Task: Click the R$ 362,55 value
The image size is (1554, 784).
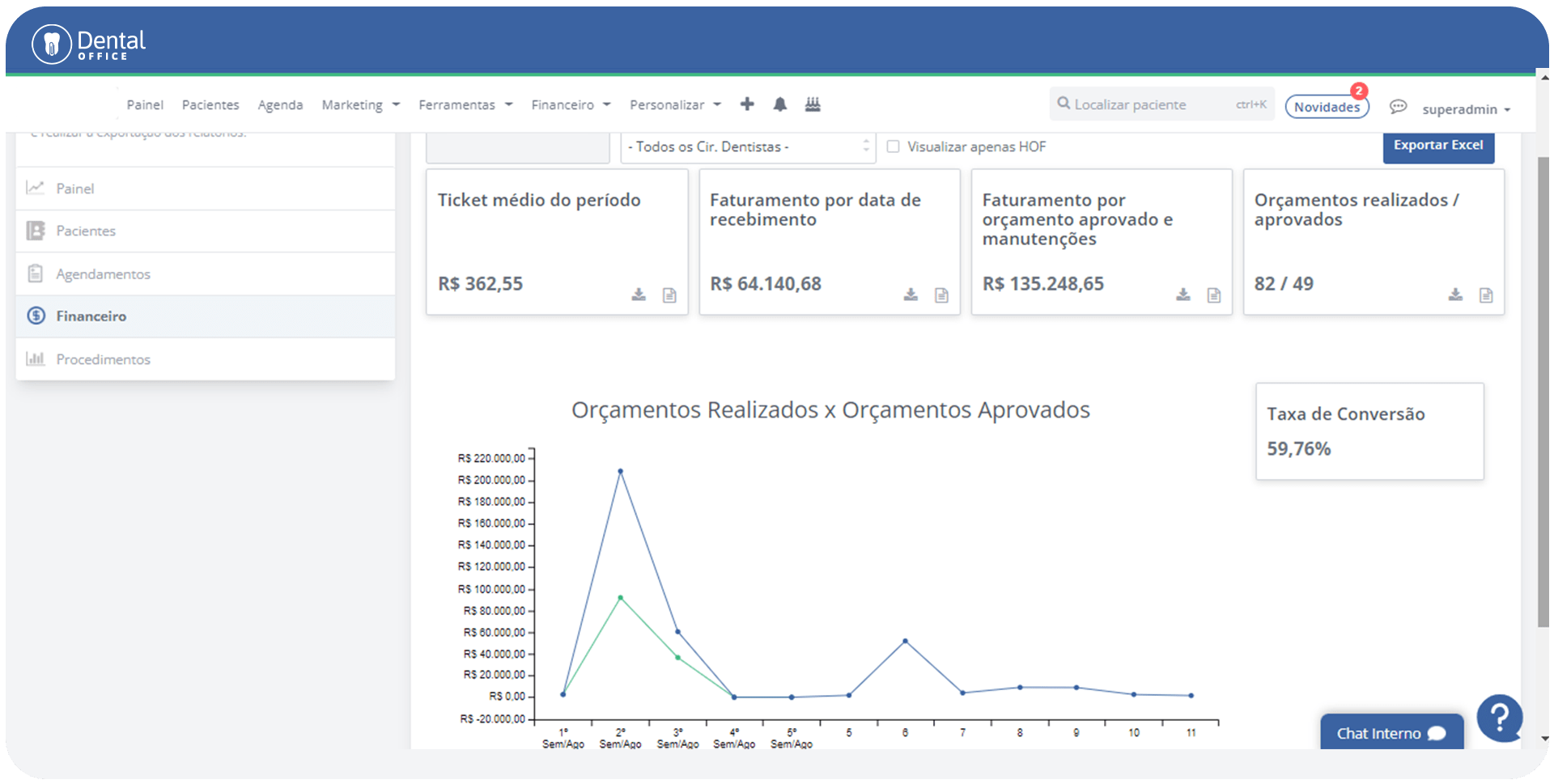Action: click(481, 284)
